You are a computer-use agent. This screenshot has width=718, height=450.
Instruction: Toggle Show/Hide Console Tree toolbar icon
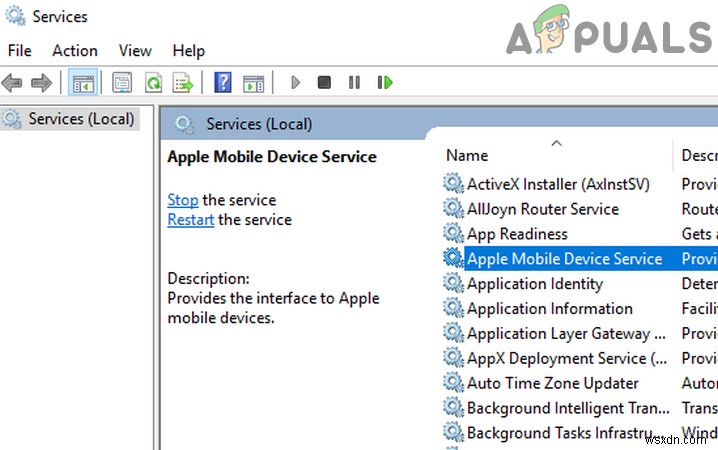point(83,83)
